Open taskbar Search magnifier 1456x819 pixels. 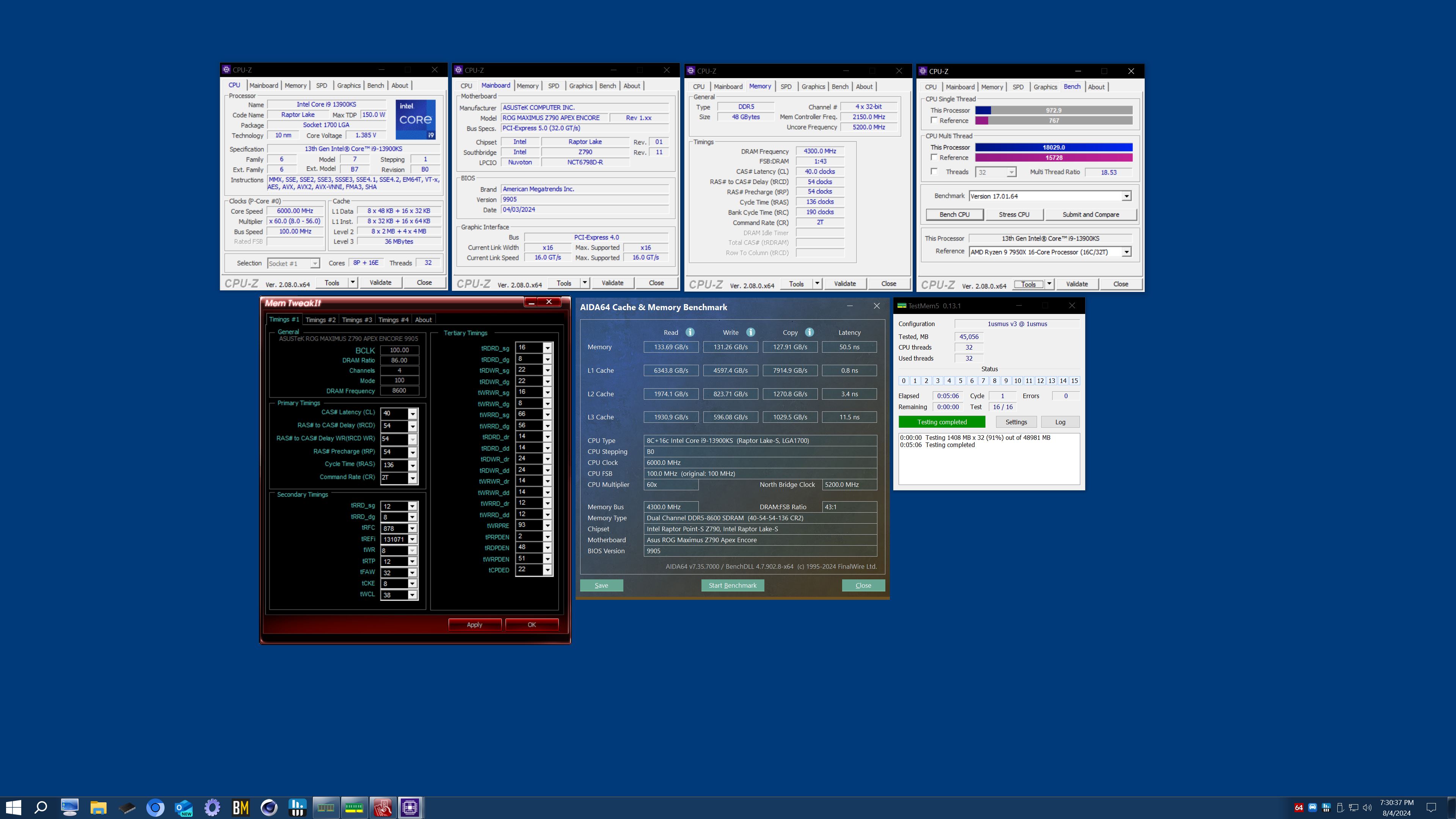(41, 807)
